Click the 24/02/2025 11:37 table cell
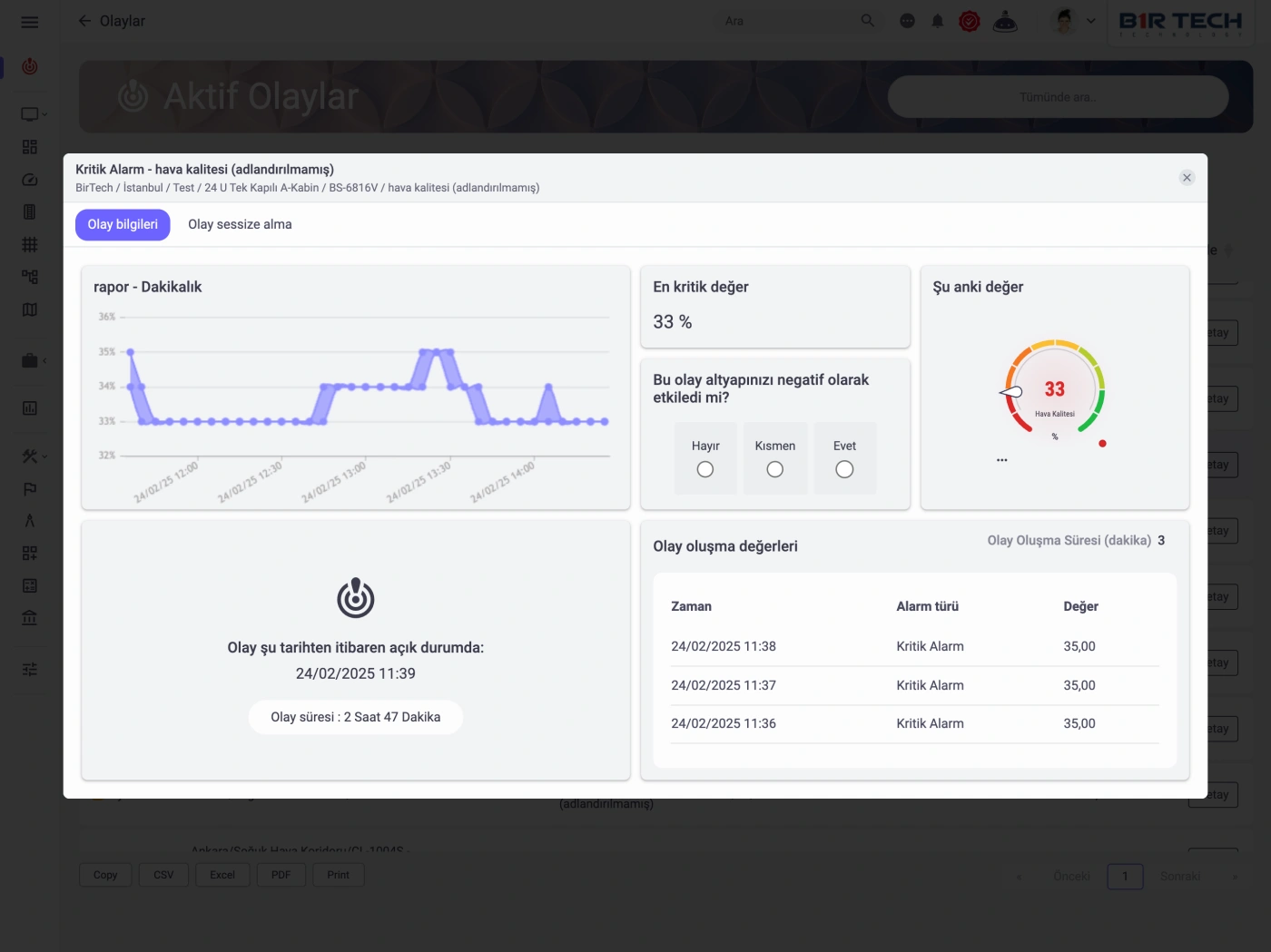This screenshot has height=952, width=1271. [x=724, y=685]
